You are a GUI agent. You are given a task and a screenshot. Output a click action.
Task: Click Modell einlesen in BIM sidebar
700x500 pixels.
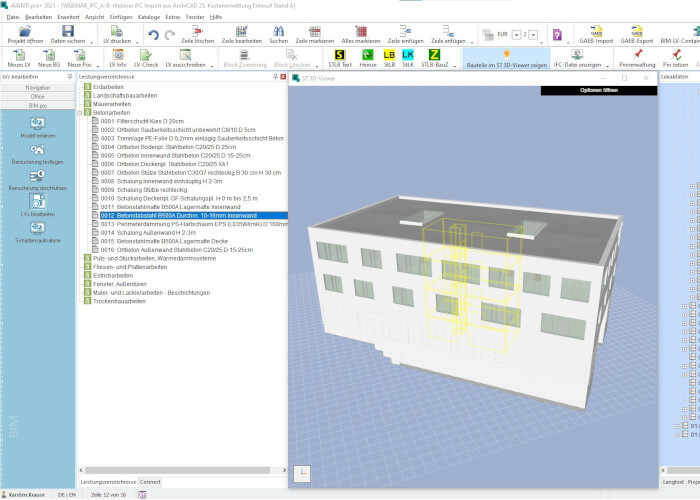[38, 124]
